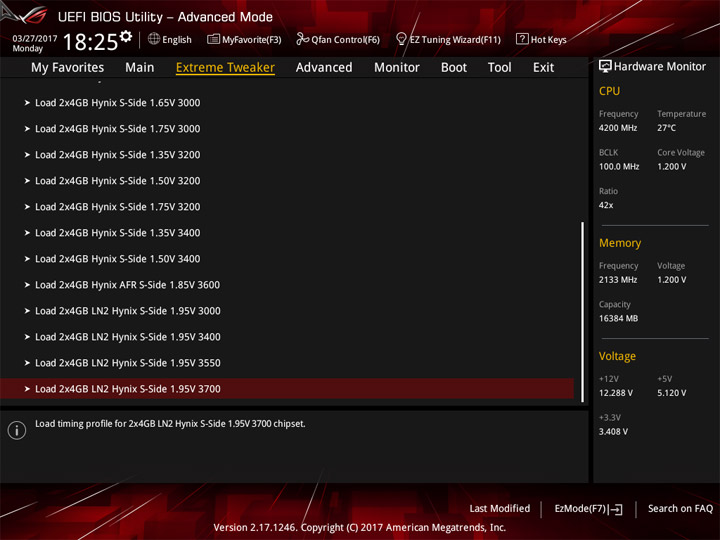Expand arrow for Hynix S-Side 1.75V 3000

coord(27,129)
